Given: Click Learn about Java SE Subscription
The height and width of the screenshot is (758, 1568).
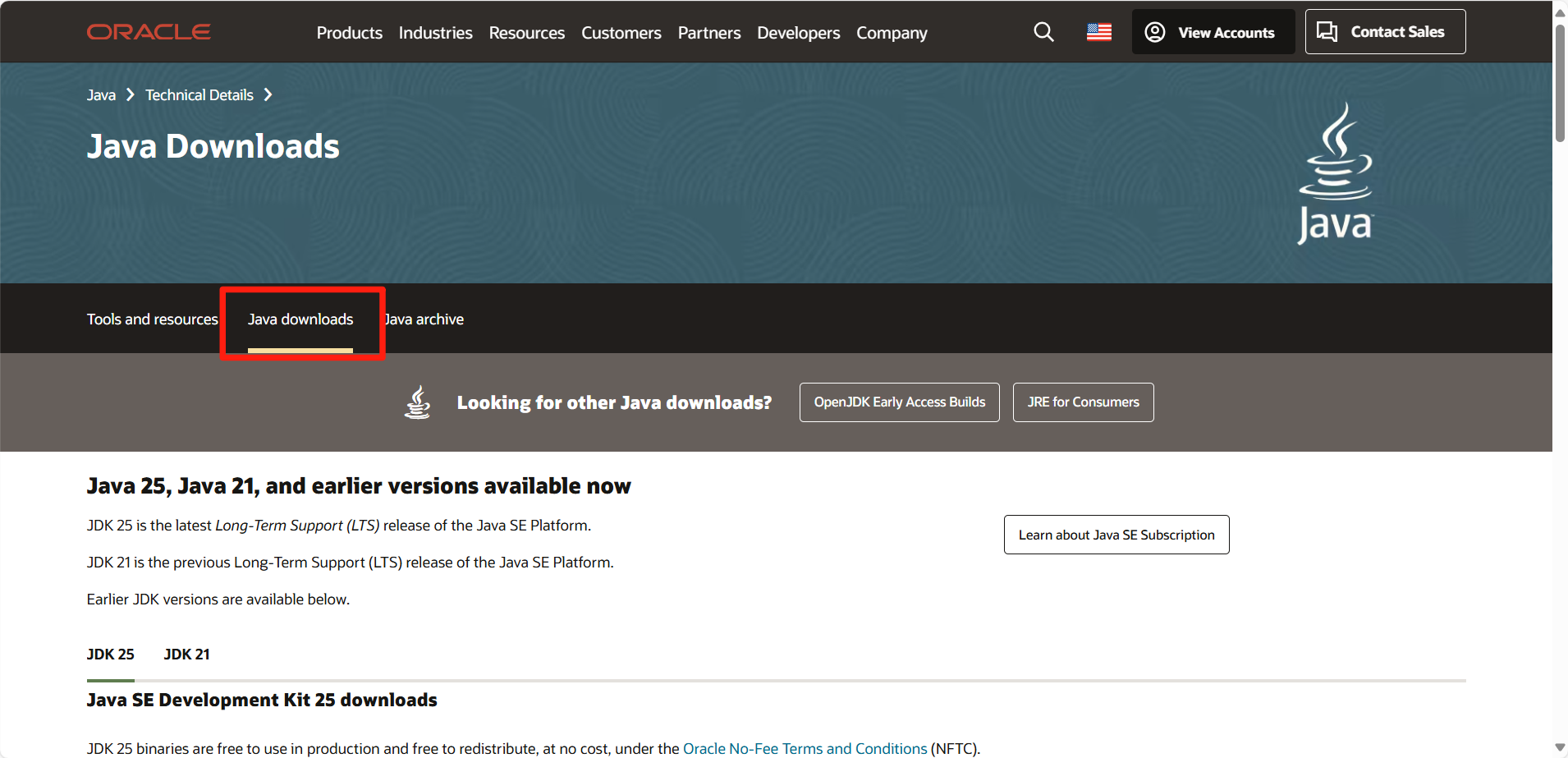Looking at the screenshot, I should (1116, 535).
